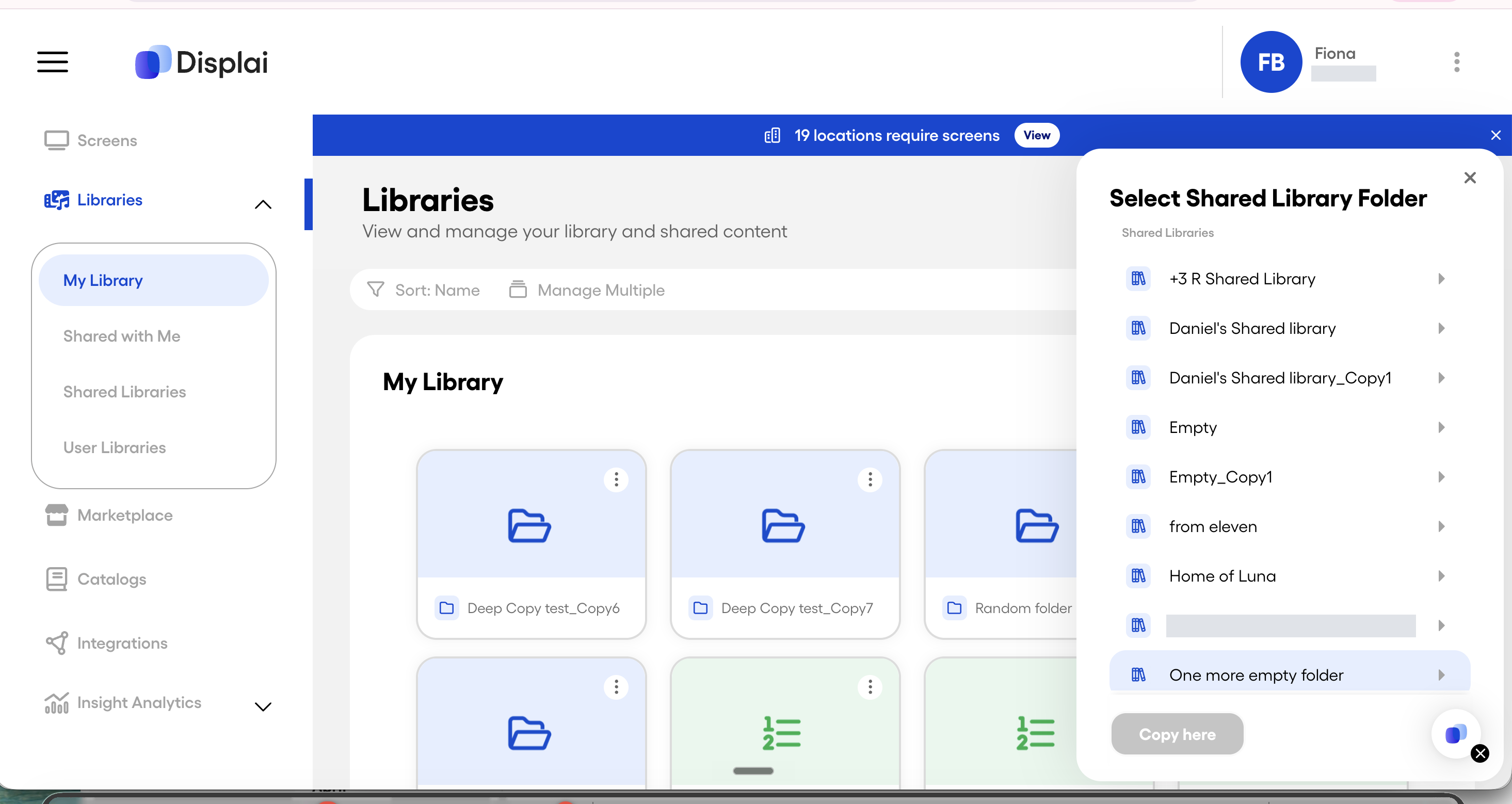
Task: Go to Shared with Me
Action: pos(121,335)
